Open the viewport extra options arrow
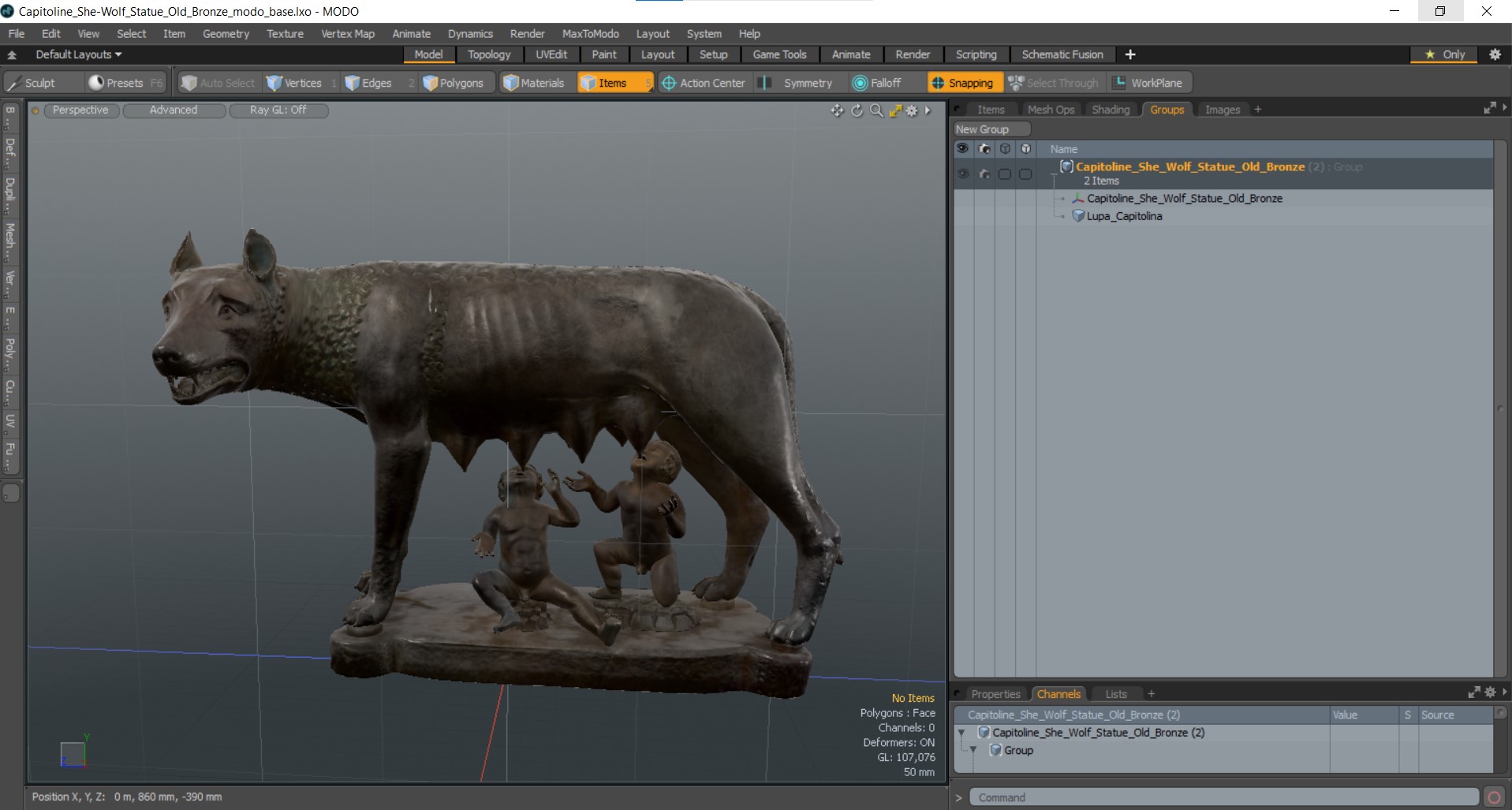1512x810 pixels. tap(928, 110)
